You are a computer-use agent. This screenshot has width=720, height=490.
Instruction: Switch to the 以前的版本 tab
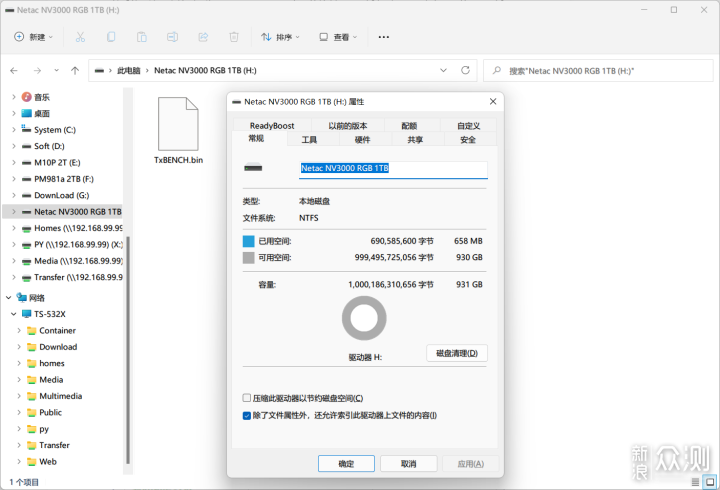[348, 125]
